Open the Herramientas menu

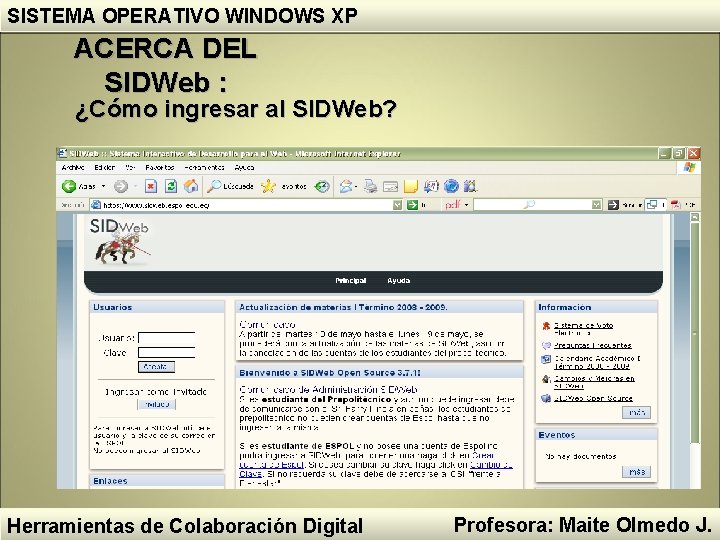click(204, 168)
